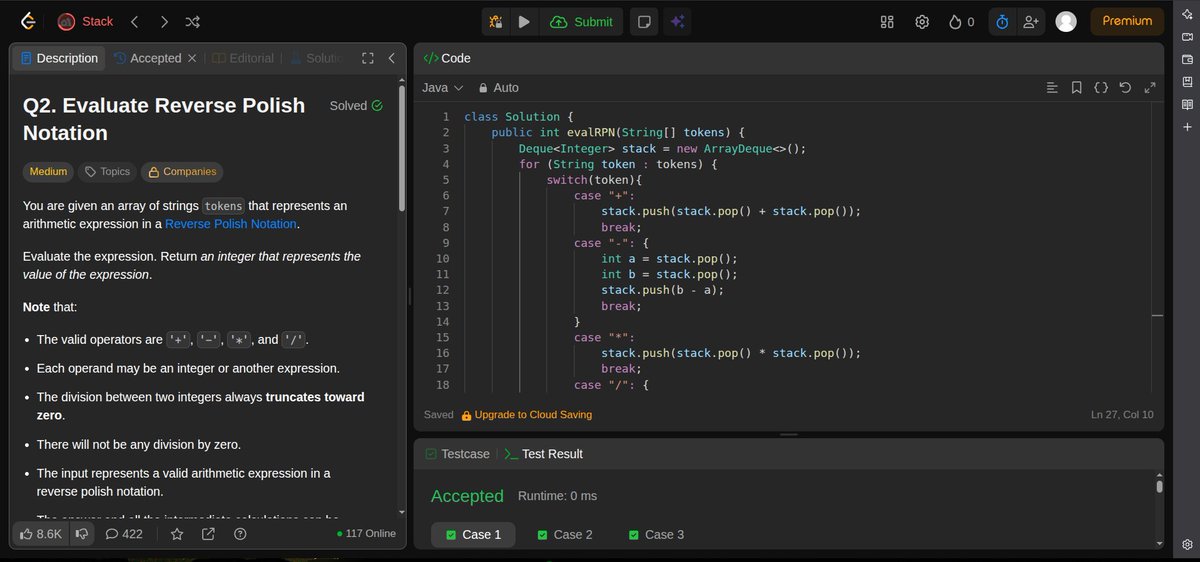This screenshot has height=562, width=1200.
Task: Maximize the description panel
Action: coord(367,58)
